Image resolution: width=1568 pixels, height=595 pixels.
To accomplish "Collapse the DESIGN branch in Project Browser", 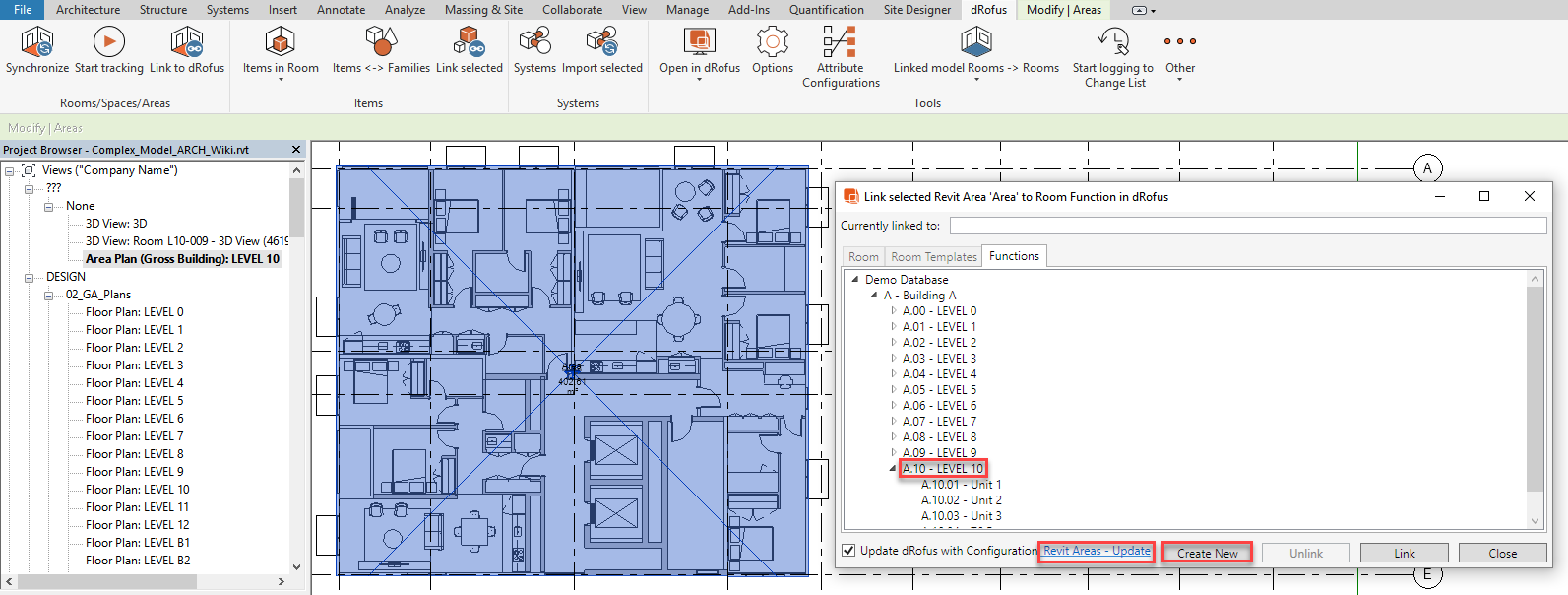I will click(30, 278).
